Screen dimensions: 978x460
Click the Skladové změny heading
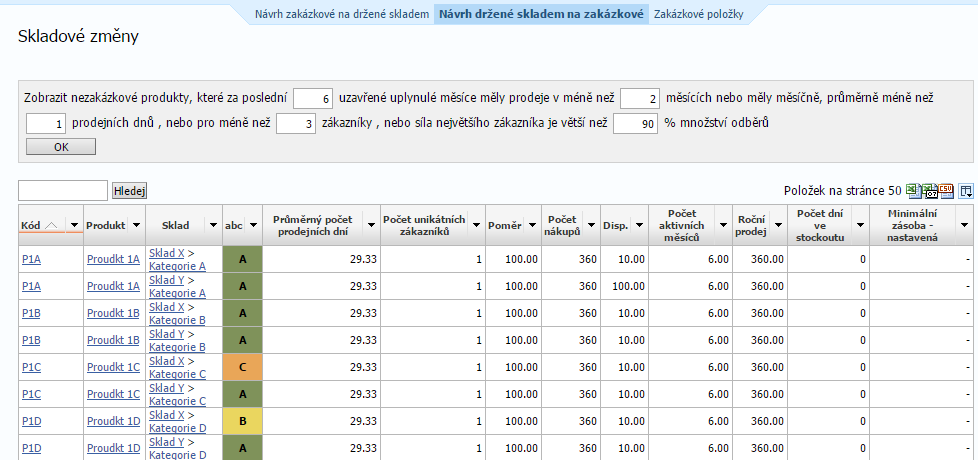(x=79, y=37)
